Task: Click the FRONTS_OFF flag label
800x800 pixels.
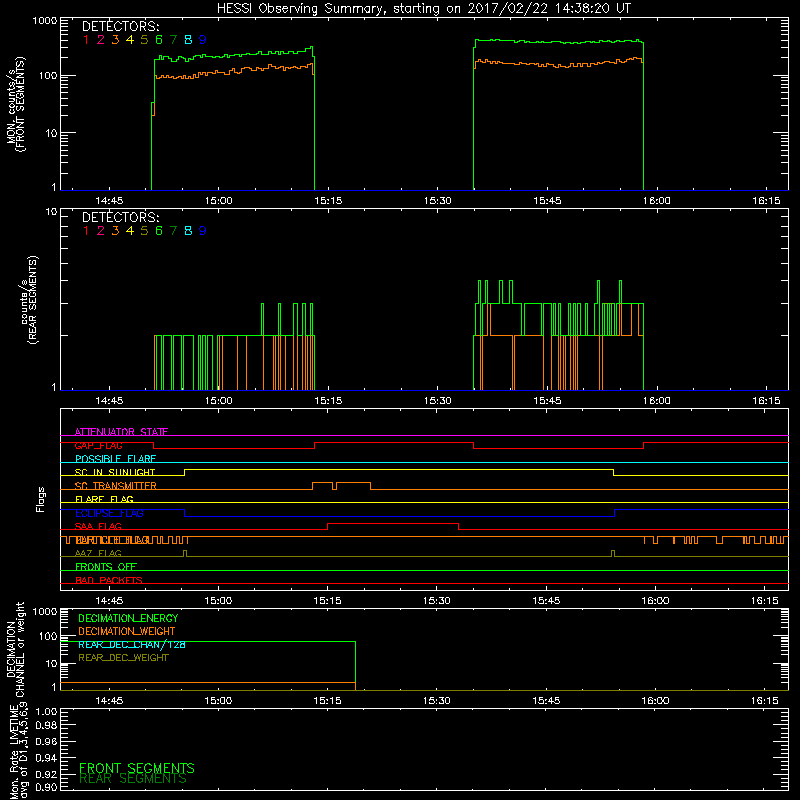Action: 106,567
